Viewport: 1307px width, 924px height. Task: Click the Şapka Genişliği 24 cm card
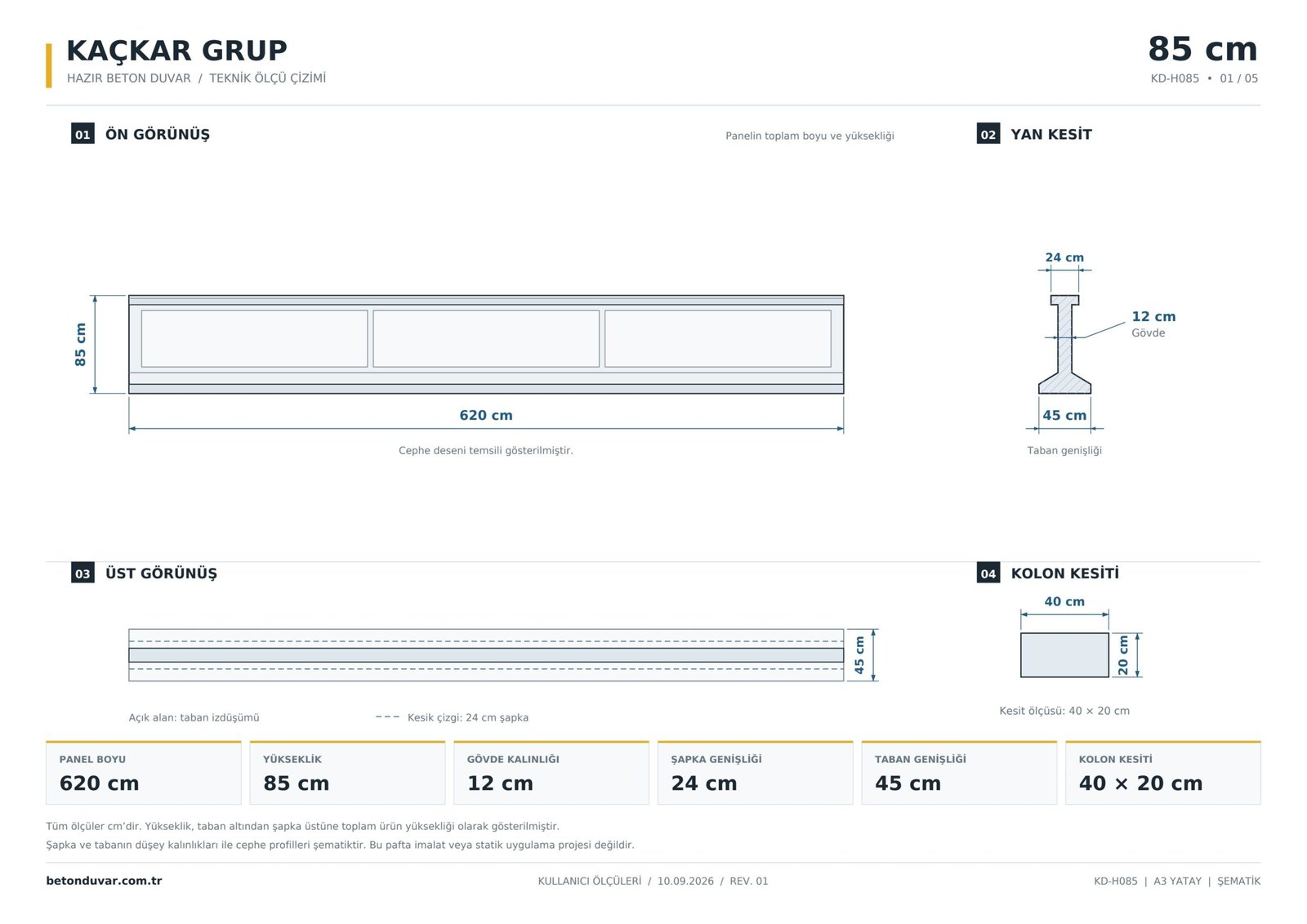click(x=756, y=773)
